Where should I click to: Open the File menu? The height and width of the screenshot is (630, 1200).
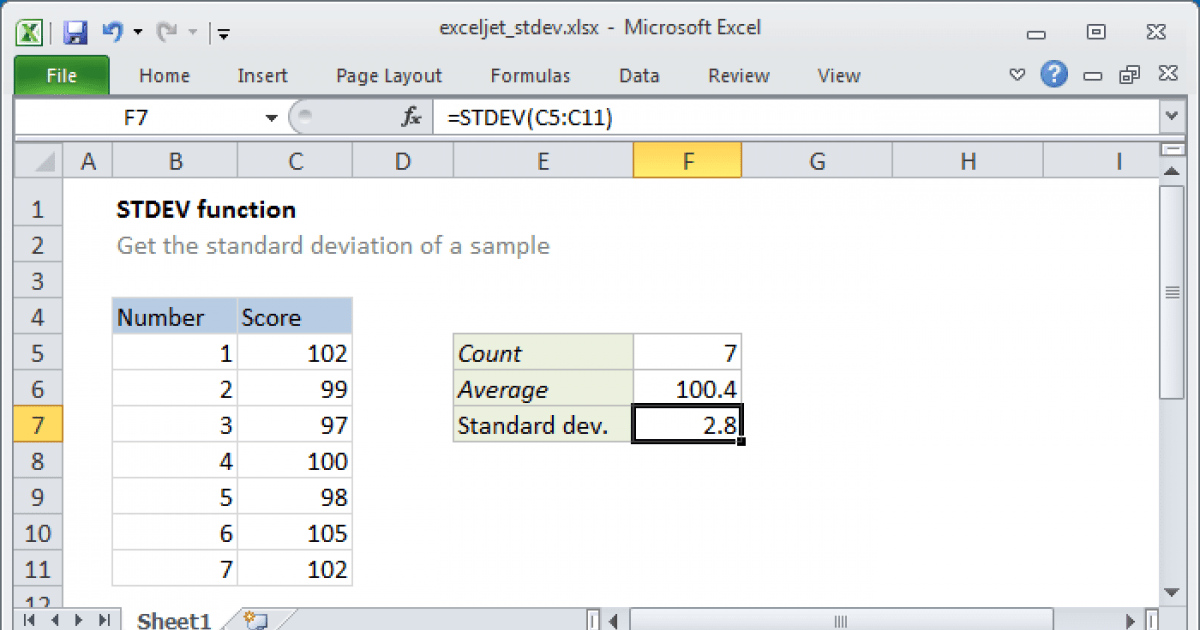click(62, 75)
